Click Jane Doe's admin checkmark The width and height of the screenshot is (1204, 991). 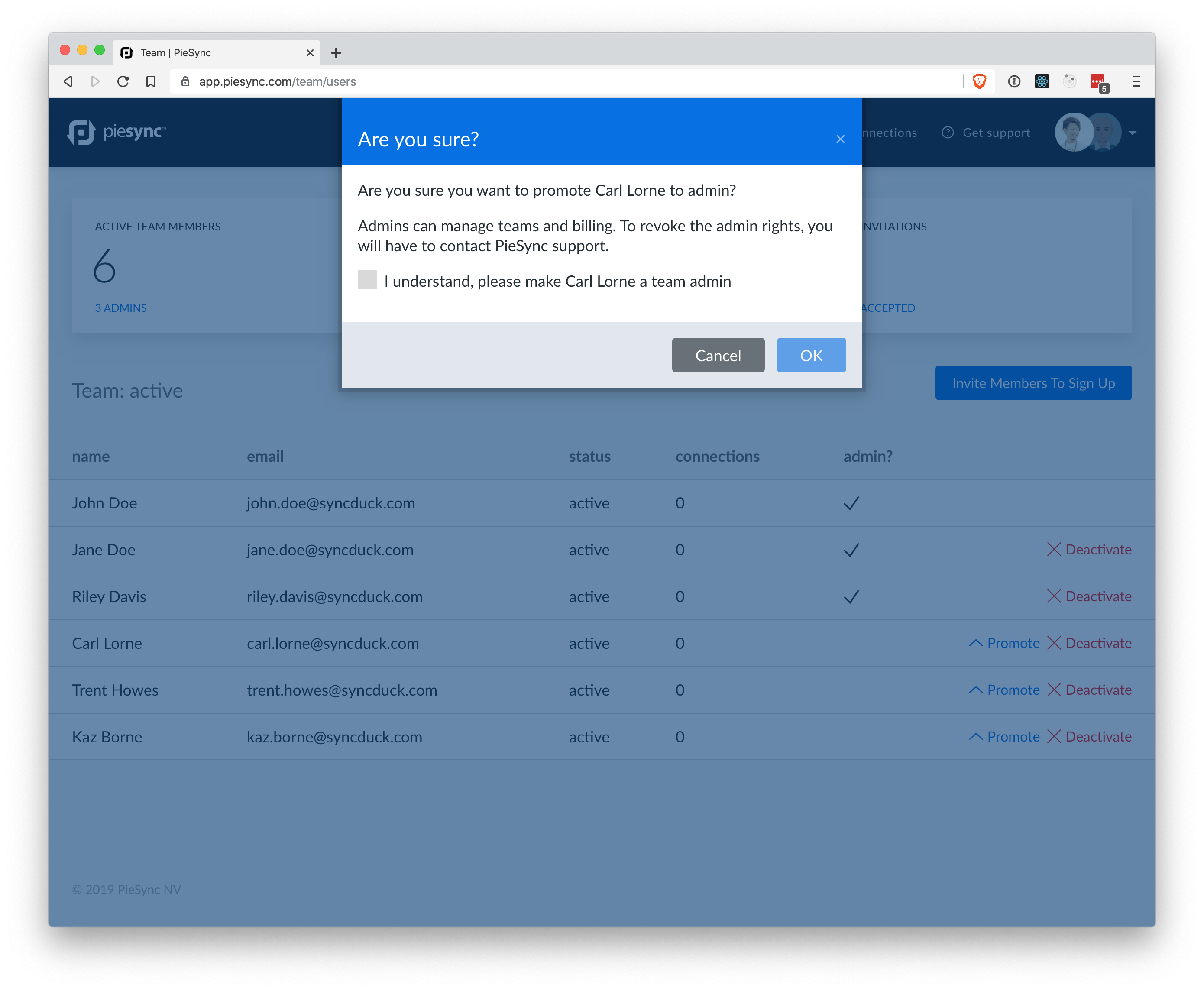[x=851, y=551]
